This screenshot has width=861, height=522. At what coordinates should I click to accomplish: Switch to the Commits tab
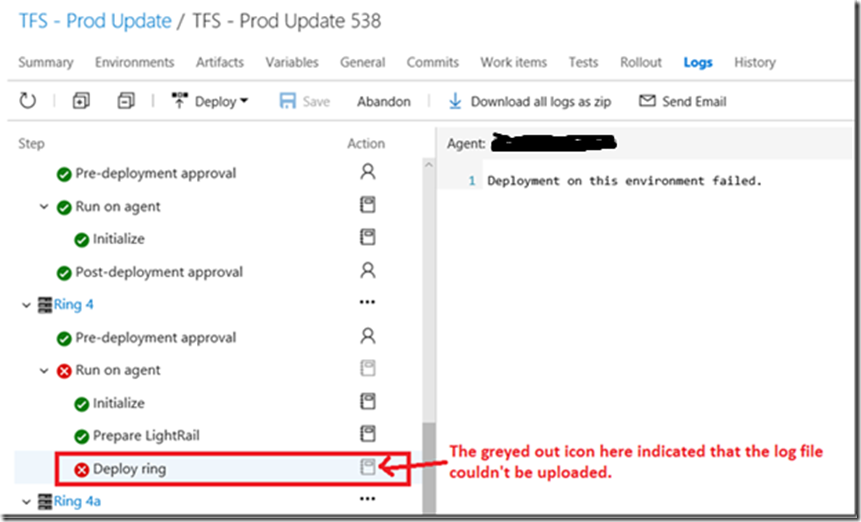433,63
